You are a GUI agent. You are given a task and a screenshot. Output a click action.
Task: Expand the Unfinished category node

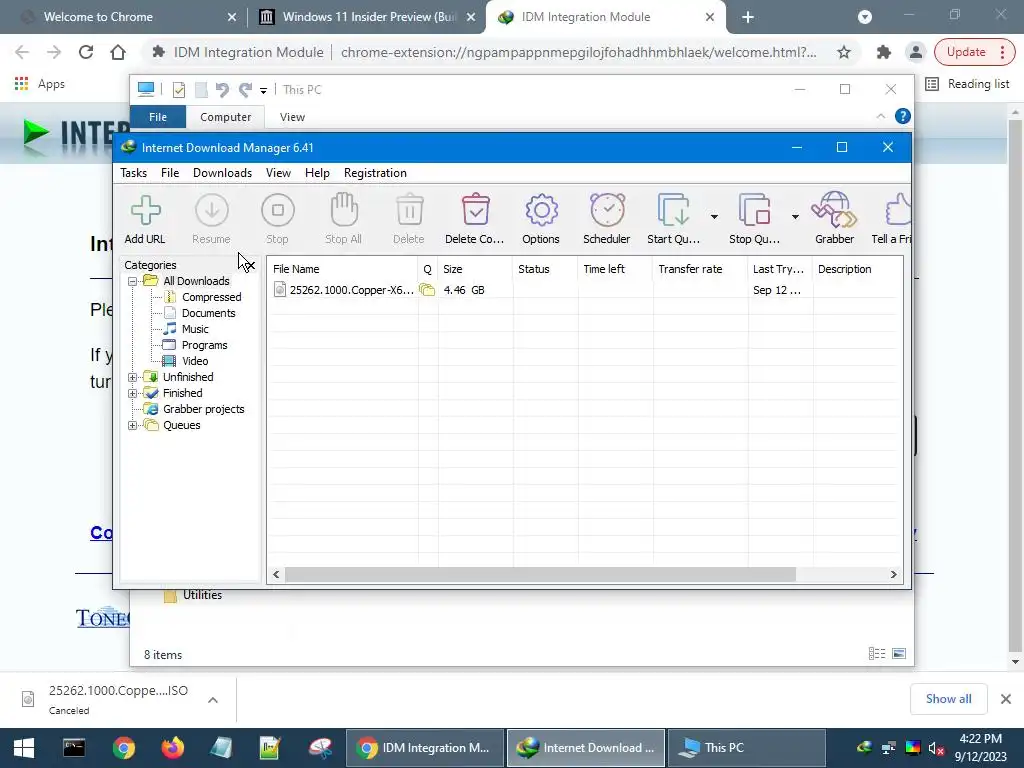pyautogui.click(x=133, y=377)
